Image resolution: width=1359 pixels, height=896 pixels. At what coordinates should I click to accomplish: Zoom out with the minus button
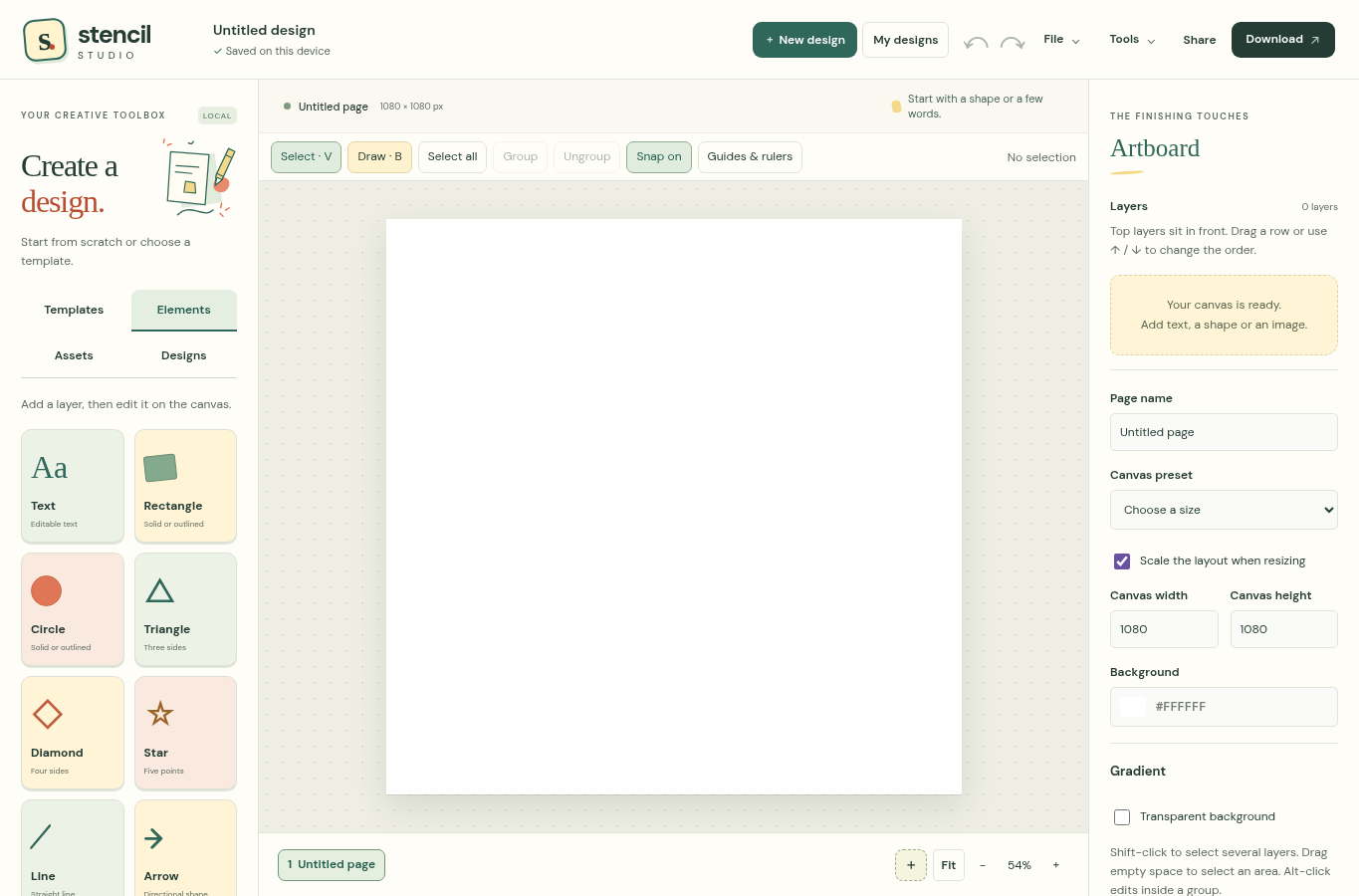pos(983,865)
